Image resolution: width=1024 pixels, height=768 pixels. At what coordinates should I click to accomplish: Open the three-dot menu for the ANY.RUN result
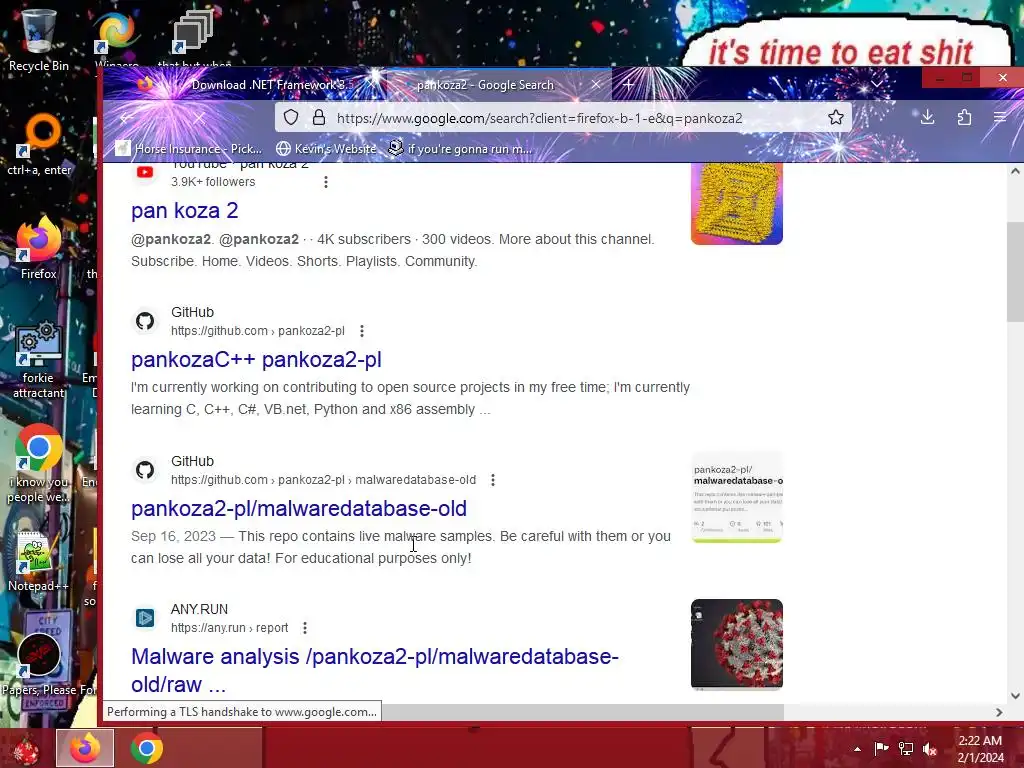coord(305,628)
